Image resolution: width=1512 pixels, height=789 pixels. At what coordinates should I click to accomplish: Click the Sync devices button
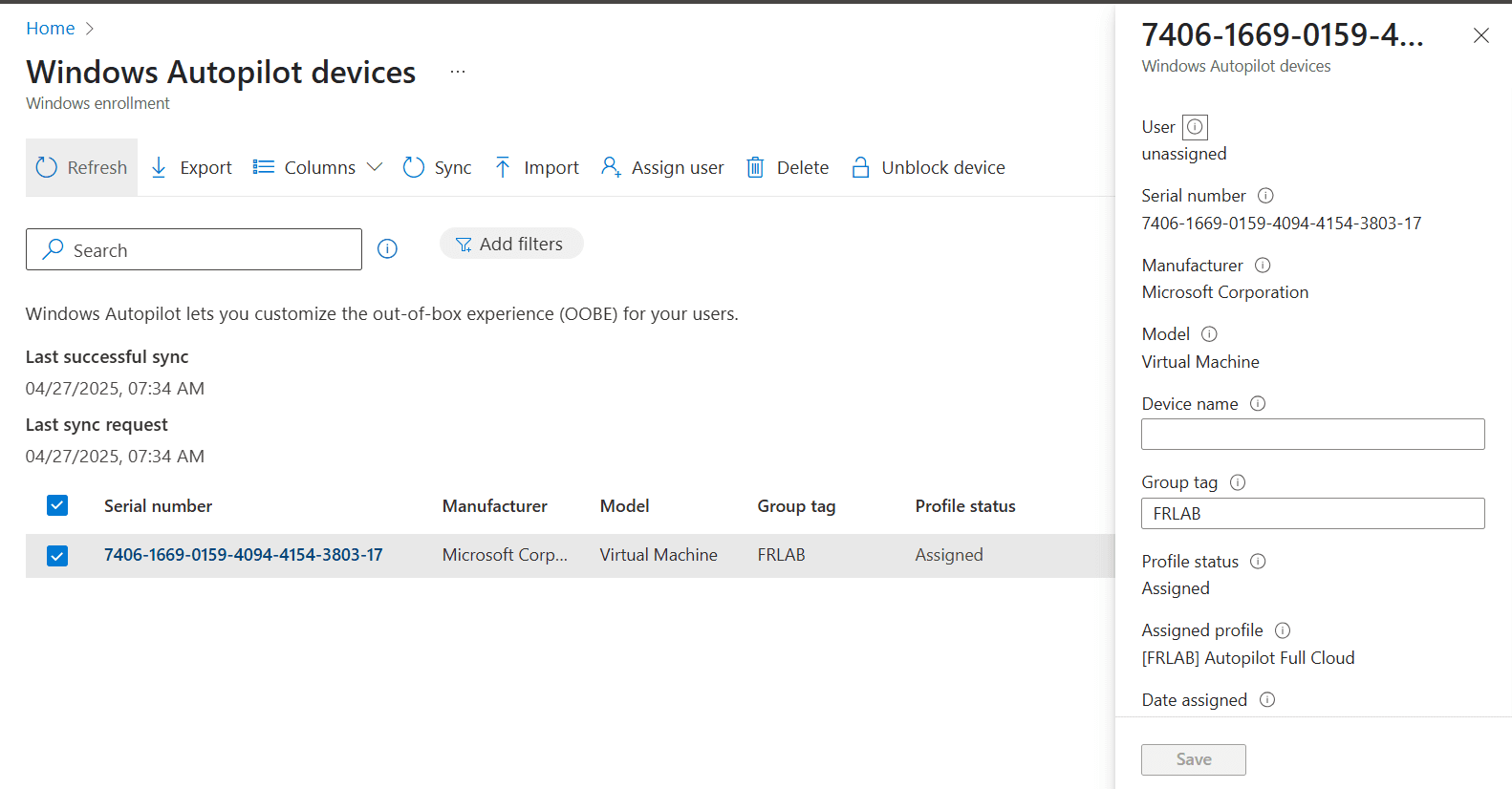point(437,167)
